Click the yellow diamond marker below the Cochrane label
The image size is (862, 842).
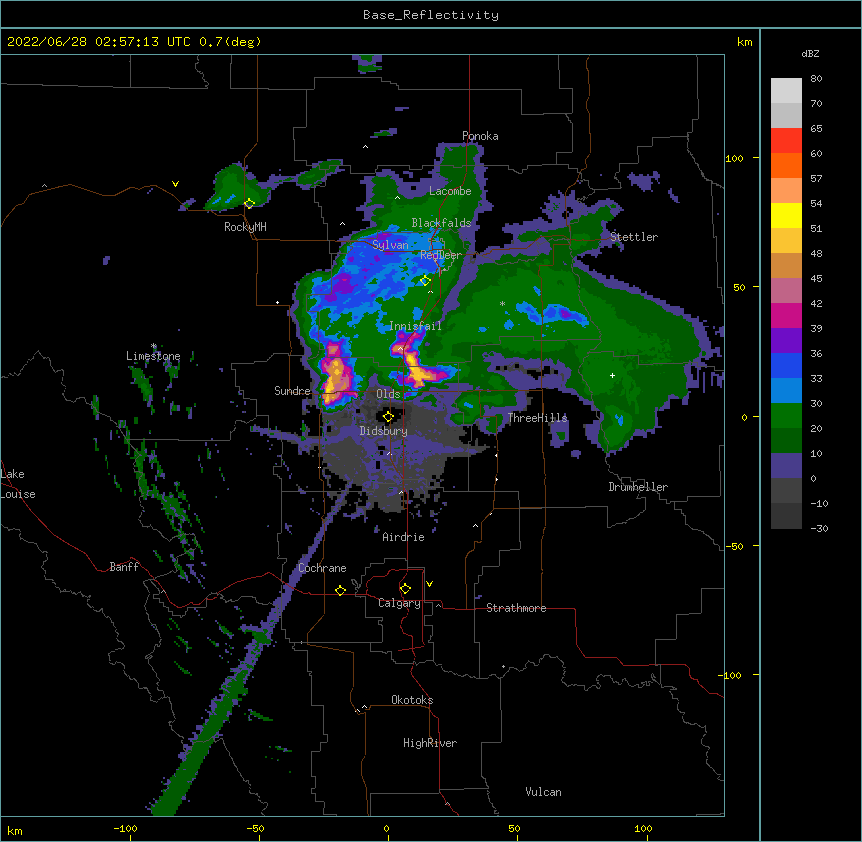click(x=340, y=590)
